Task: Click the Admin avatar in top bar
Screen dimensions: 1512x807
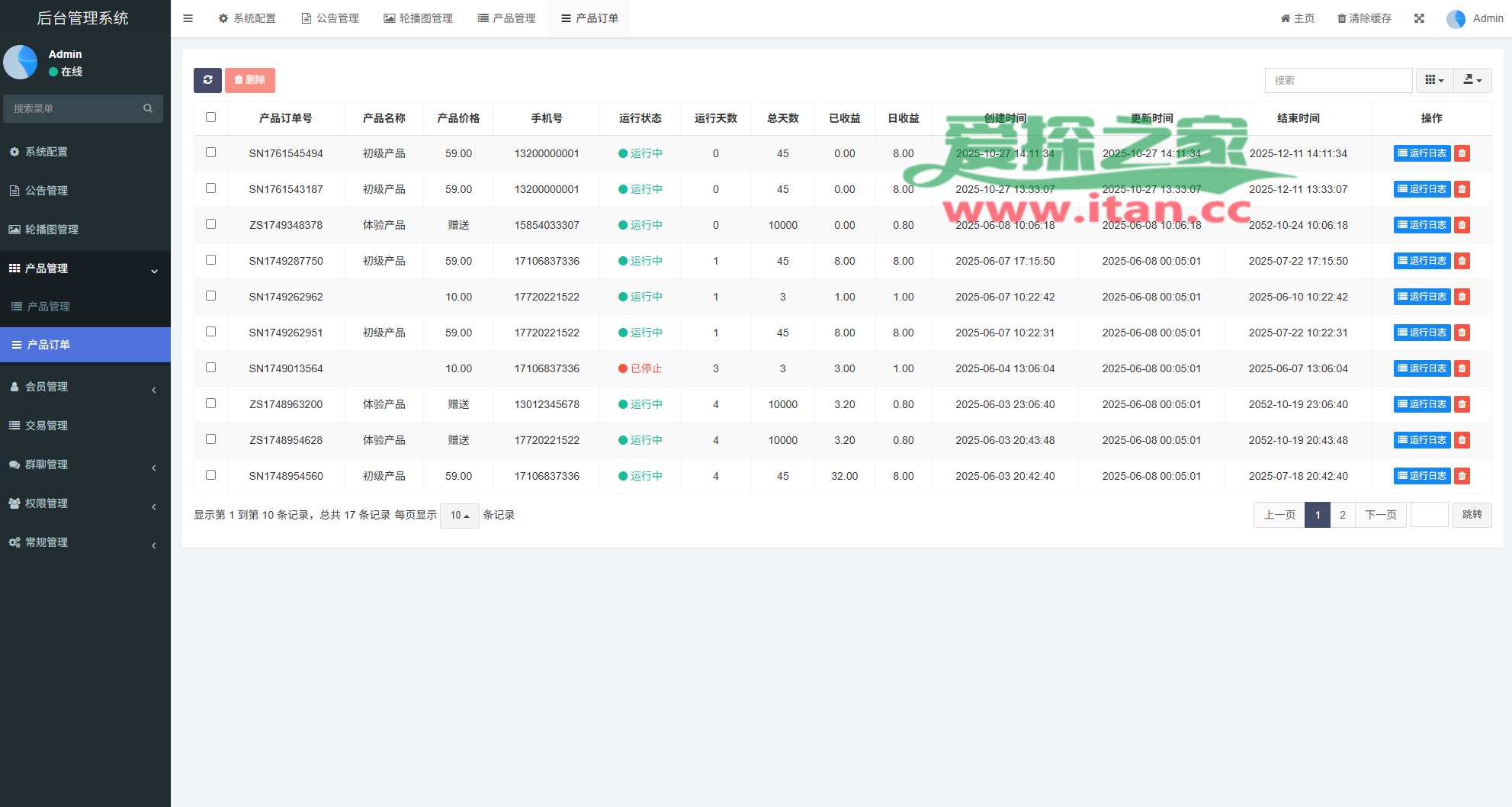Action: [1456, 18]
